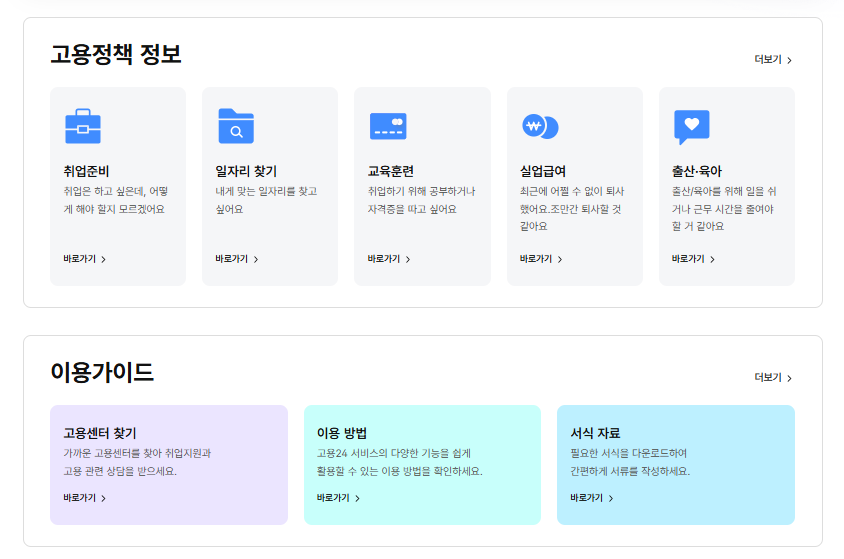The image size is (844, 559).
Task: Click text '고용24 서비스의 다양한 기능을 쉽게'
Action: [x=394, y=454]
